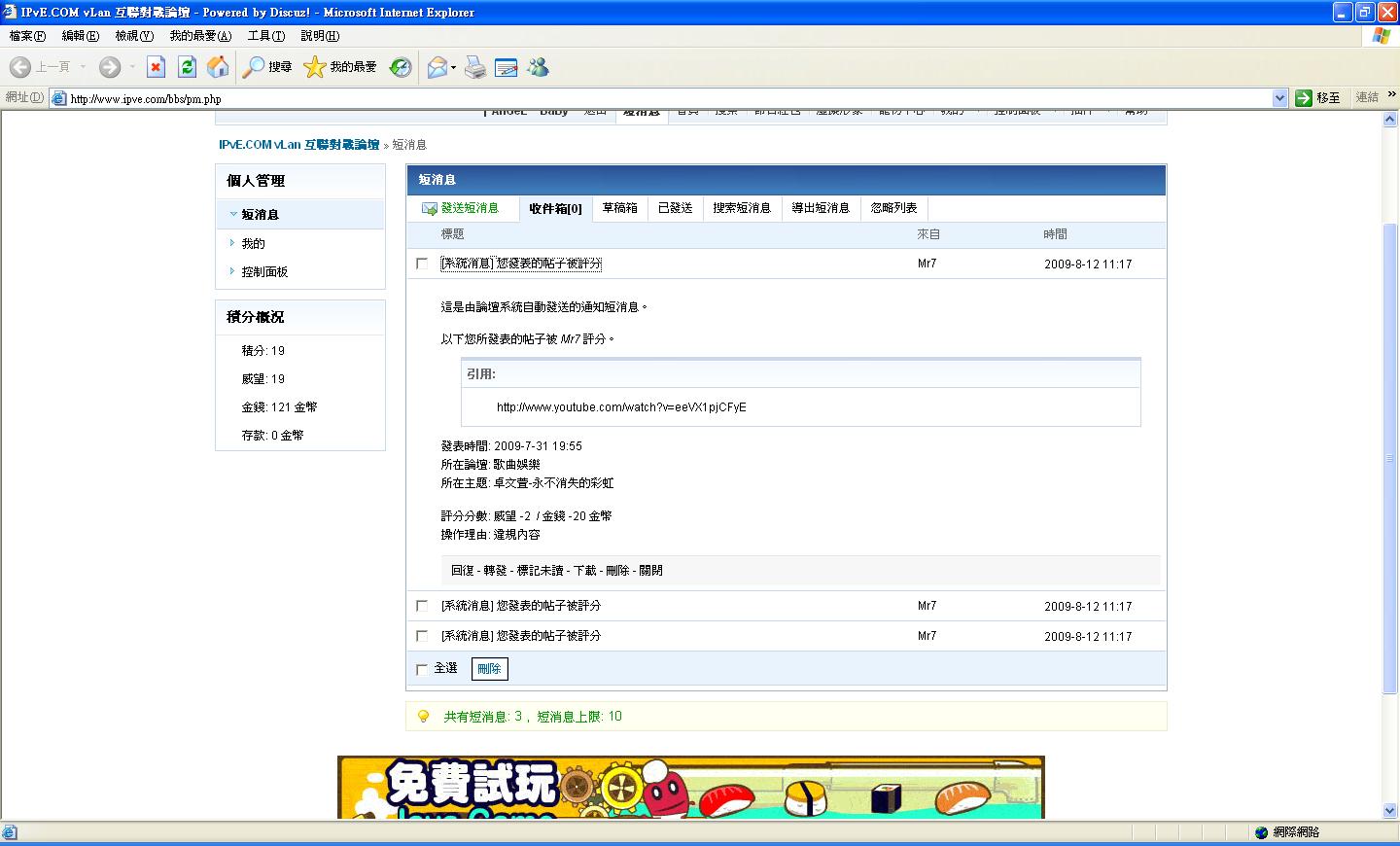Click the vertical scrollbar down arrow
1400x846 pixels.
[x=1389, y=810]
